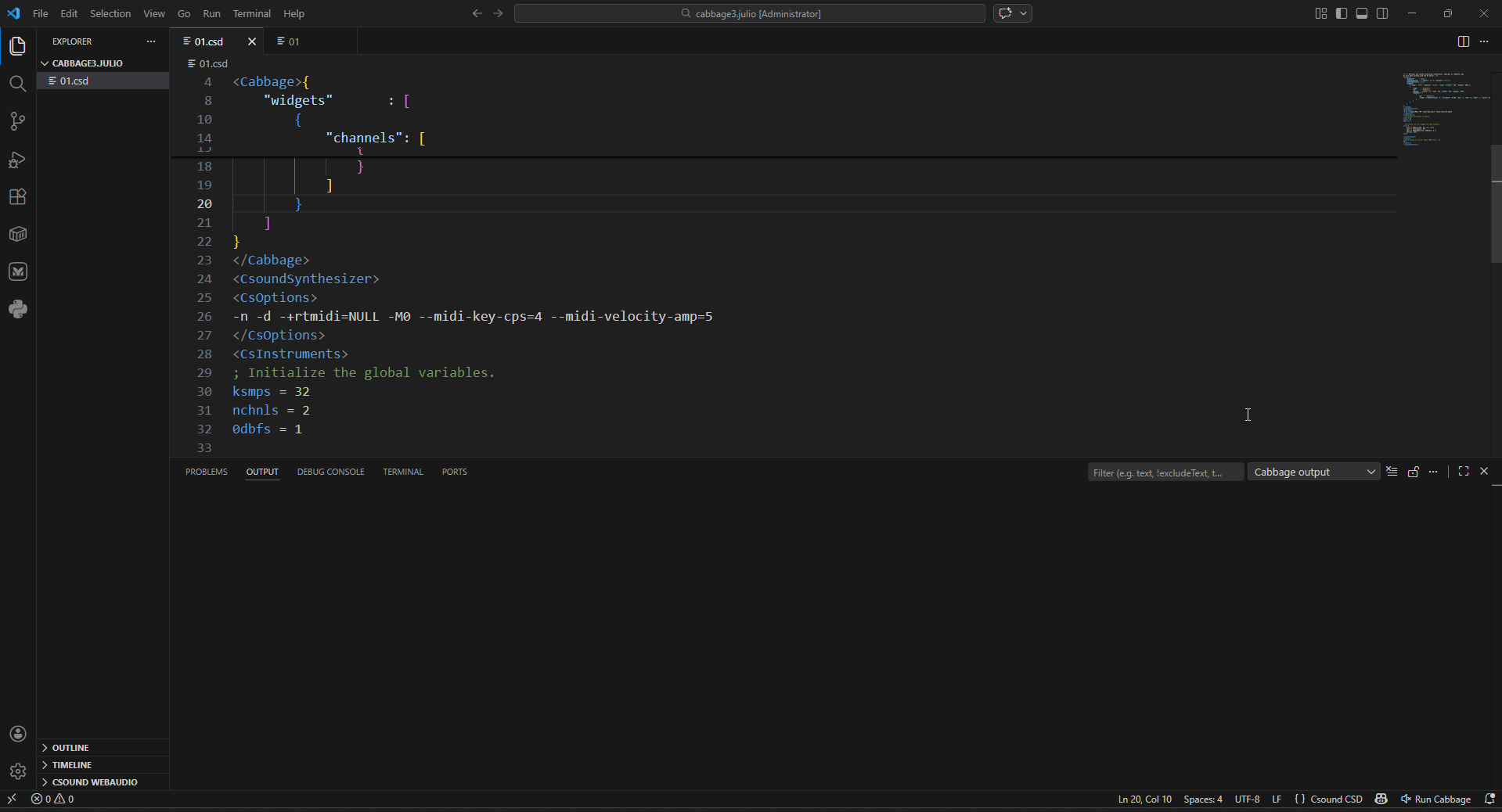This screenshot has height=812, width=1502.
Task: Open Source Control view
Action: point(17,121)
